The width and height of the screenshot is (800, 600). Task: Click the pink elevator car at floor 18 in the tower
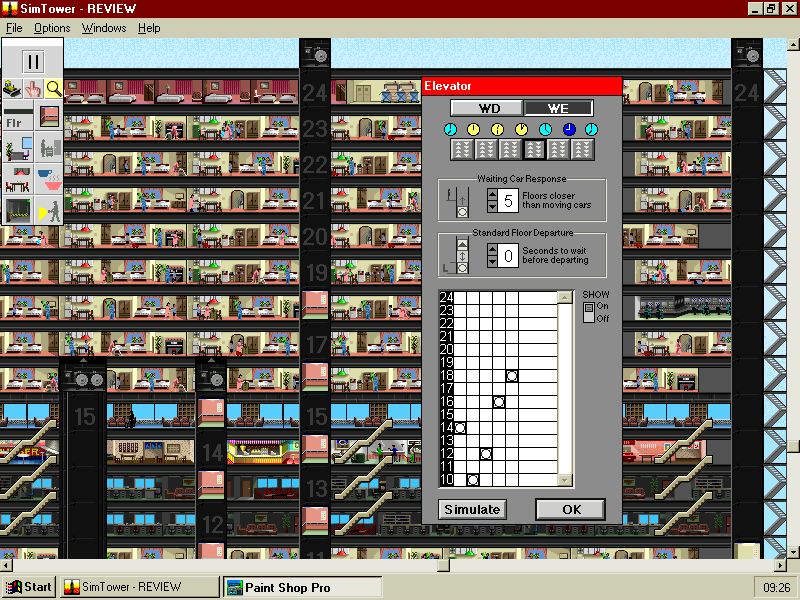315,305
